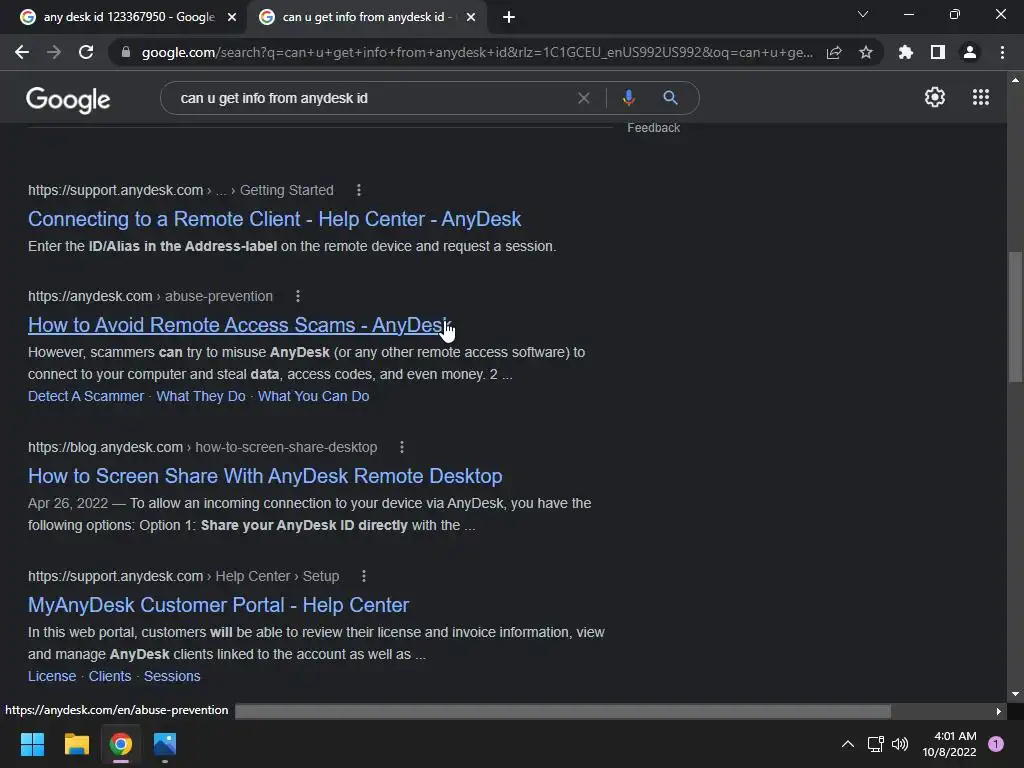1024x768 pixels.
Task: Toggle the Chrome side panel
Action: 938,52
